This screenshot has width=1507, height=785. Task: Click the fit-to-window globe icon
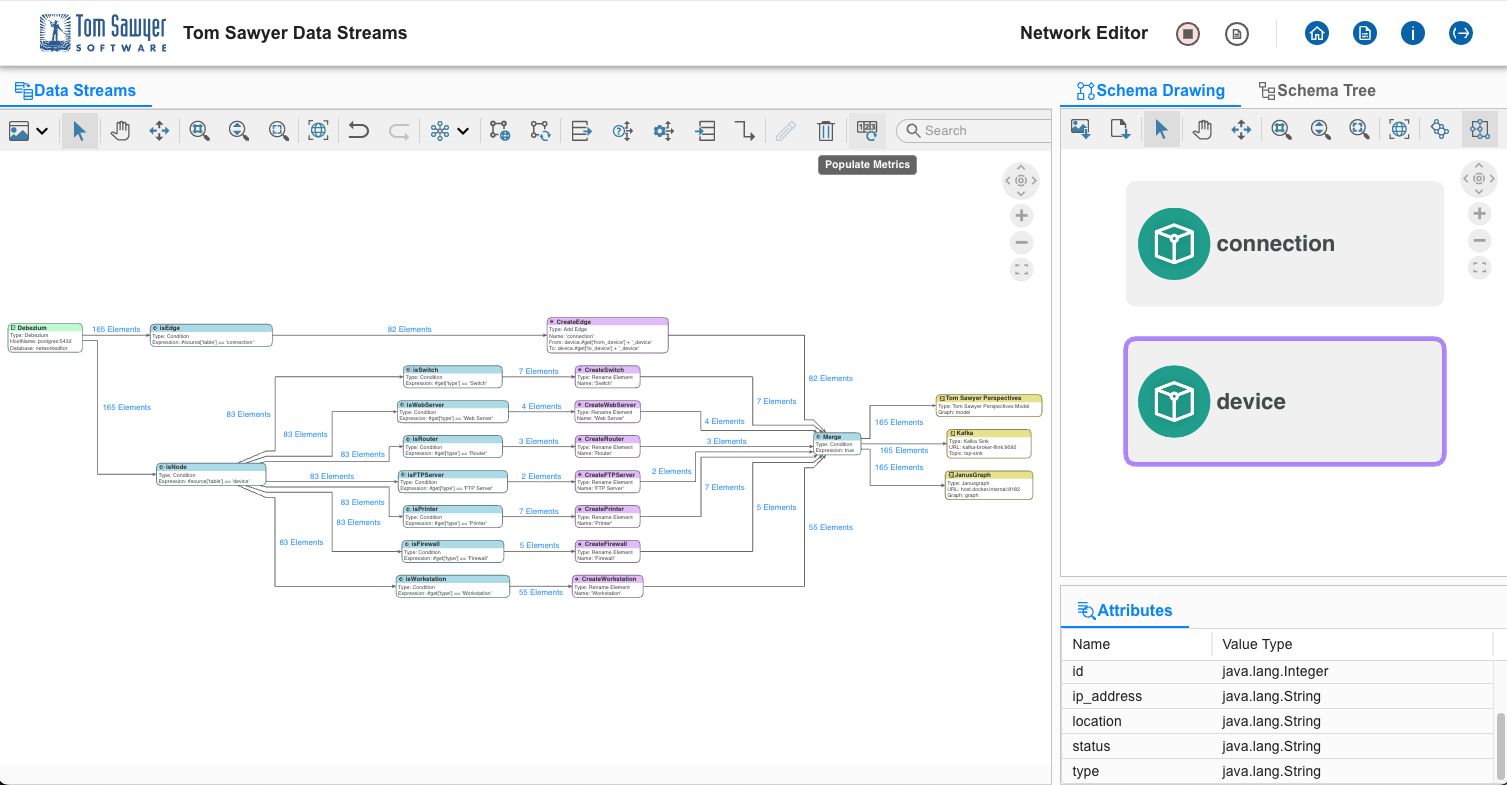pyautogui.click(x=318, y=130)
